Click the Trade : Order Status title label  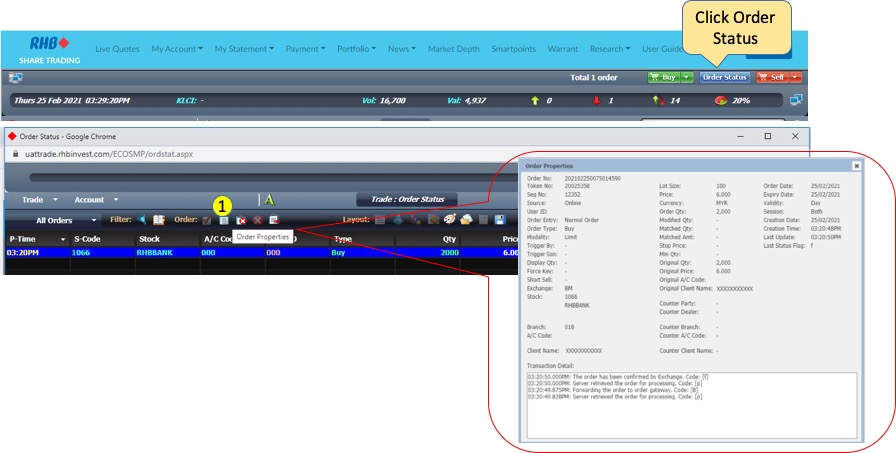pos(407,199)
